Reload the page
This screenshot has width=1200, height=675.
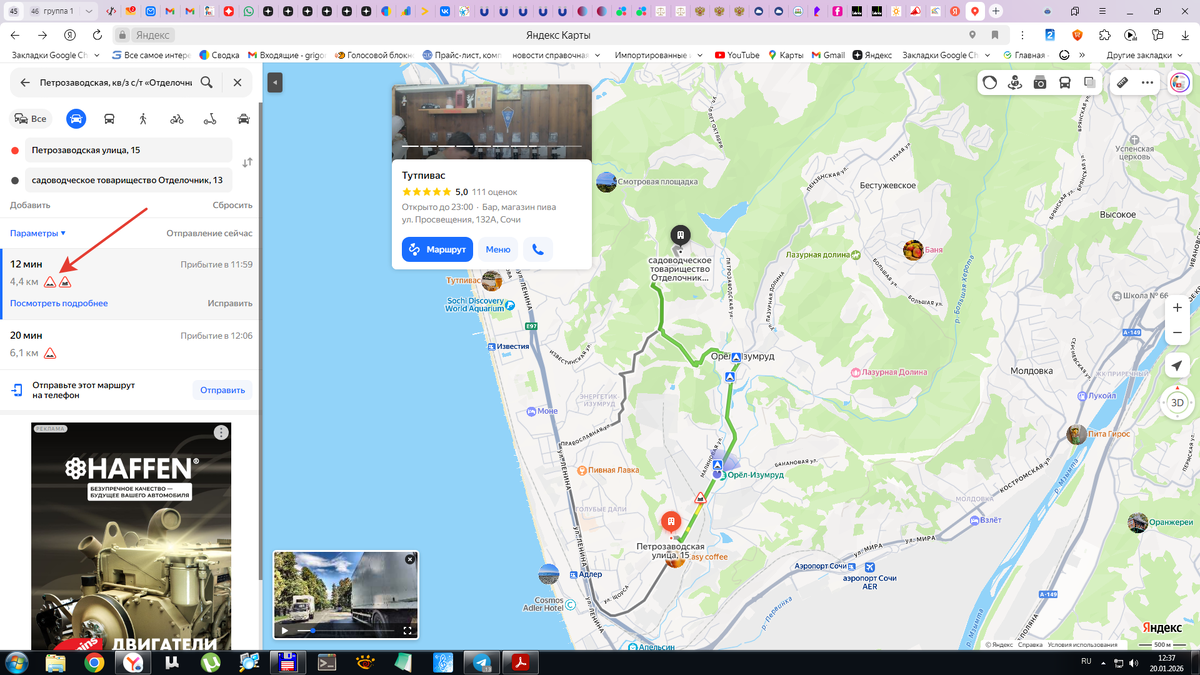pyautogui.click(x=96, y=35)
